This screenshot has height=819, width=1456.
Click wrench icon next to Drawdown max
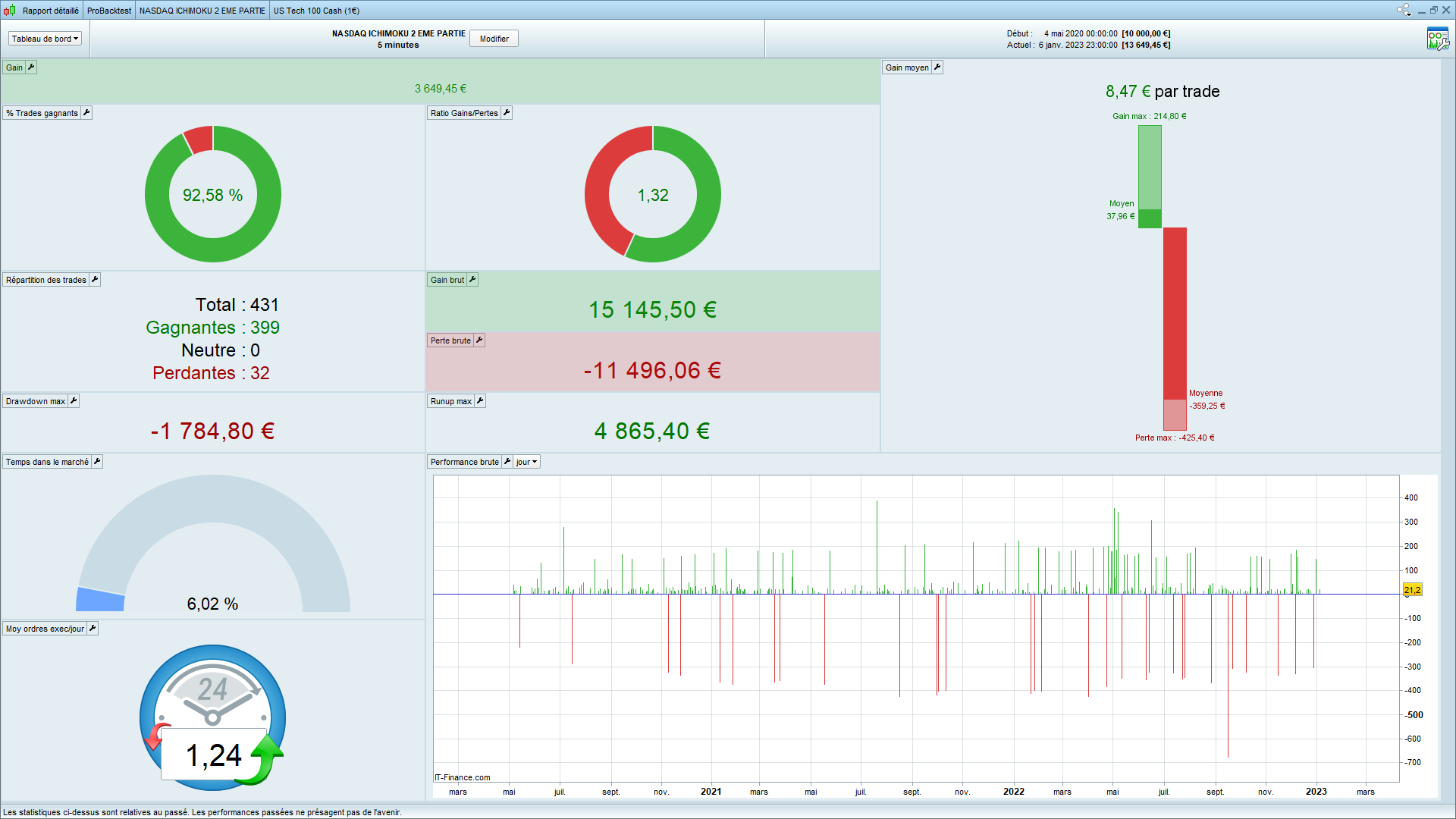click(x=74, y=401)
